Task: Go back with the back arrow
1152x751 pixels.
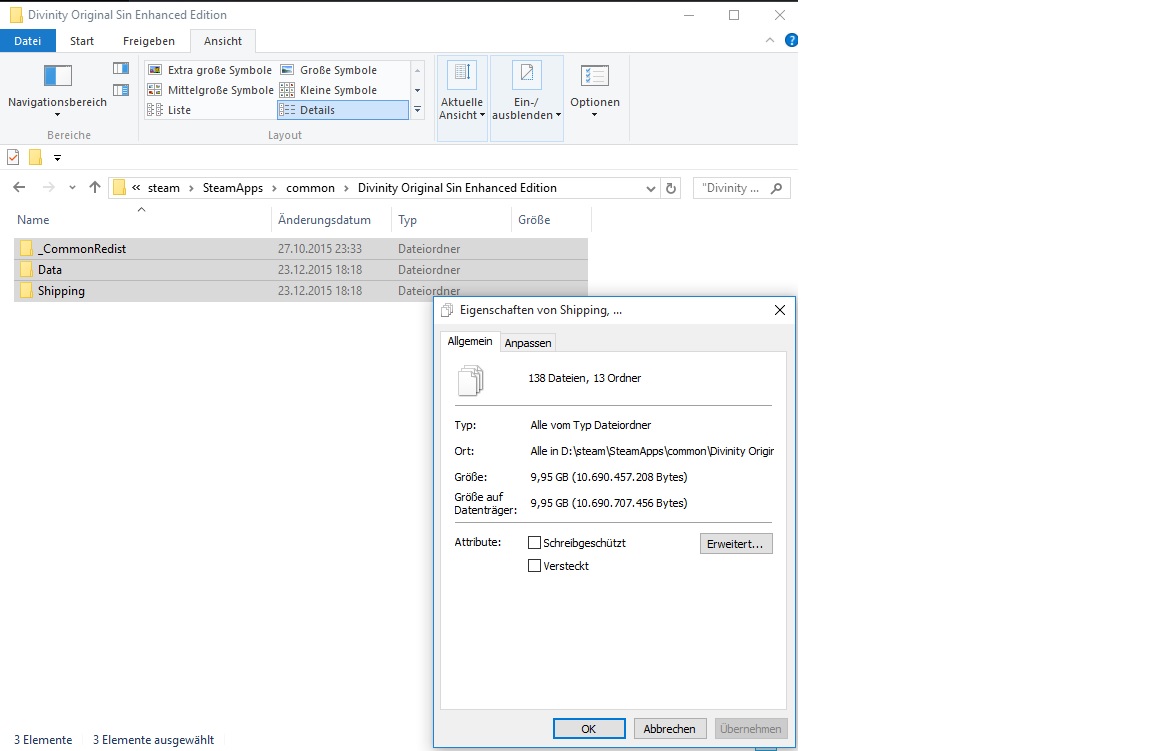Action: pos(20,187)
